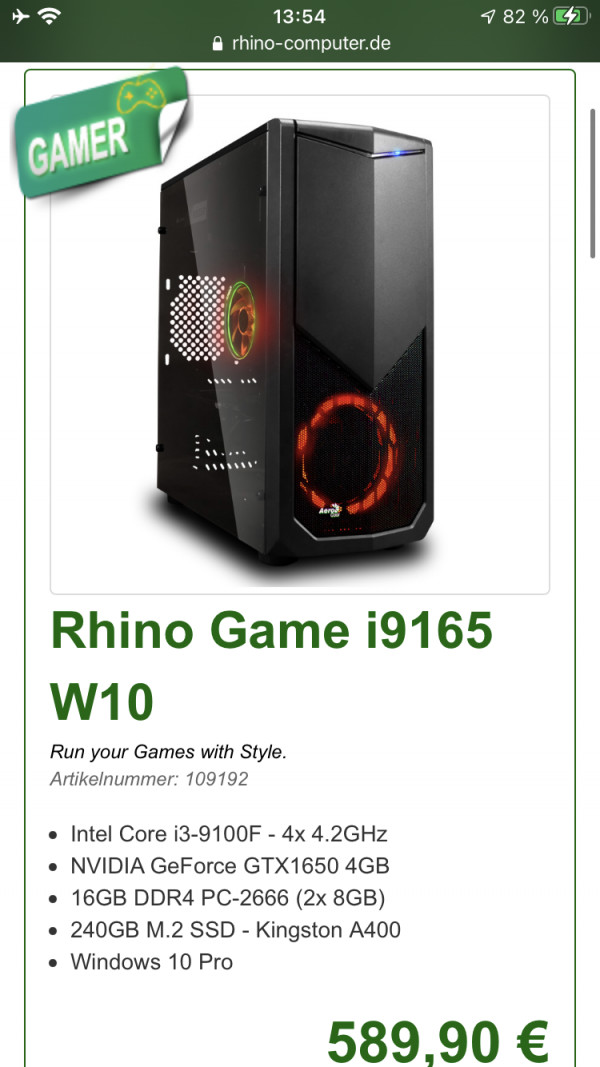Tap the charging battery icon

point(571,16)
